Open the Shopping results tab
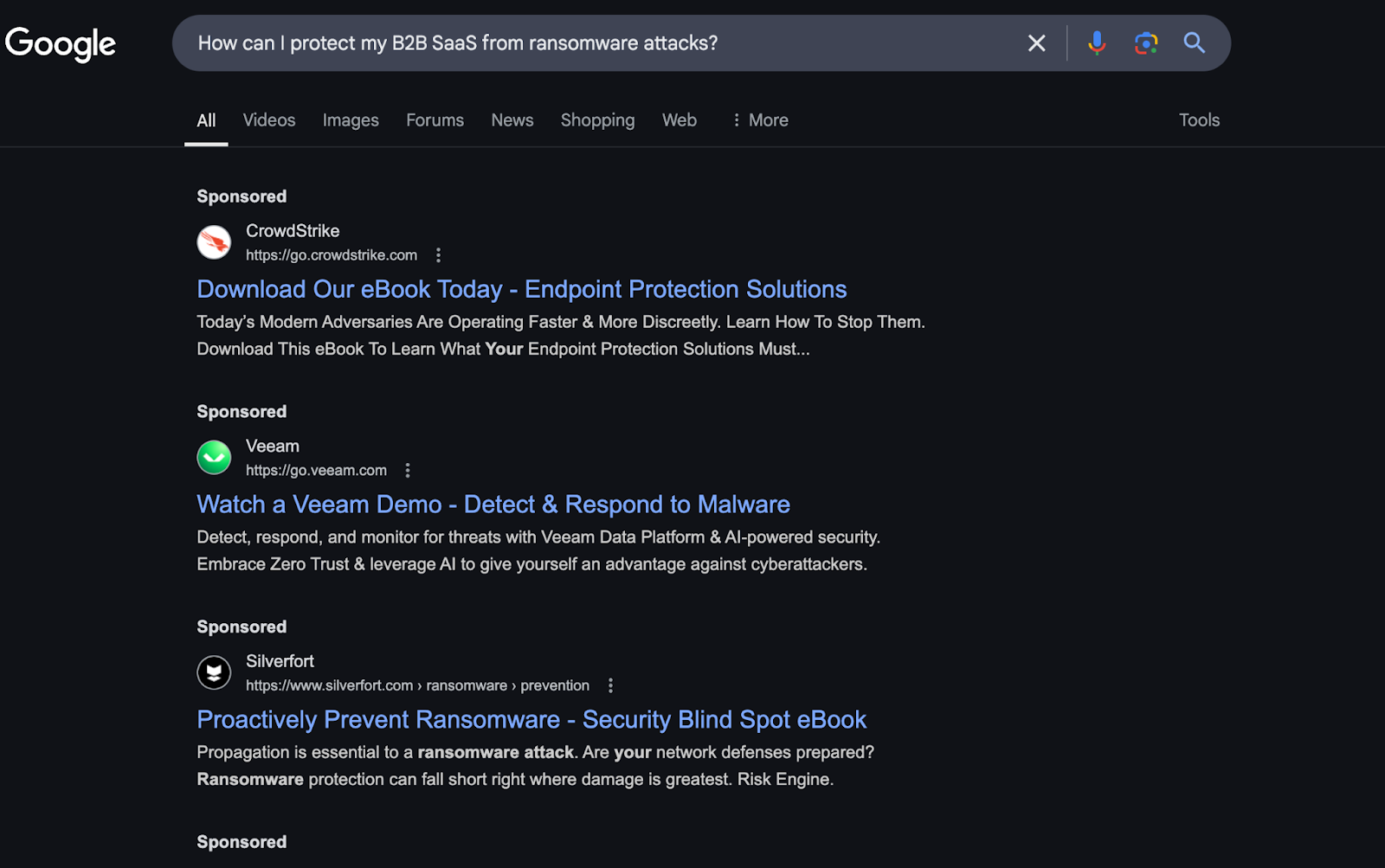Viewport: 1385px width, 868px height. (x=597, y=119)
